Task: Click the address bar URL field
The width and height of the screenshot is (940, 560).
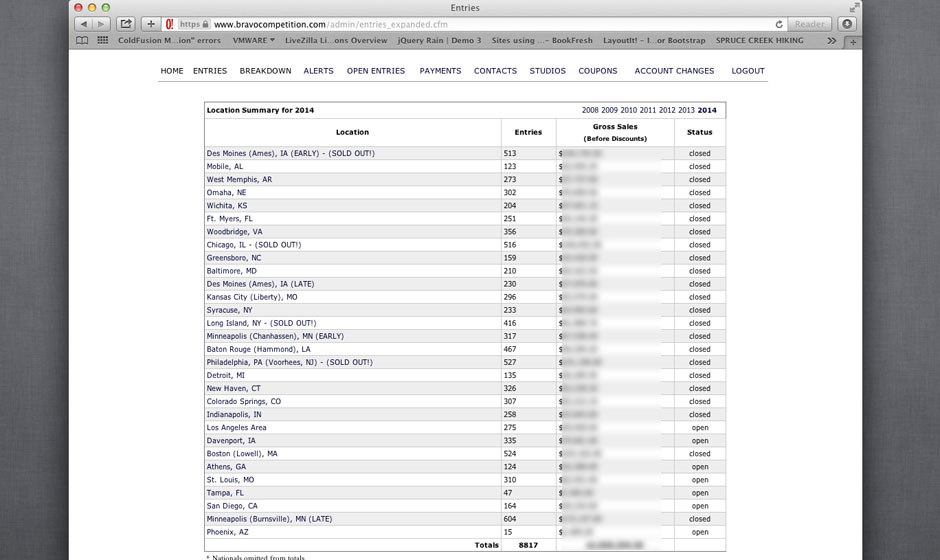Action: (x=476, y=25)
